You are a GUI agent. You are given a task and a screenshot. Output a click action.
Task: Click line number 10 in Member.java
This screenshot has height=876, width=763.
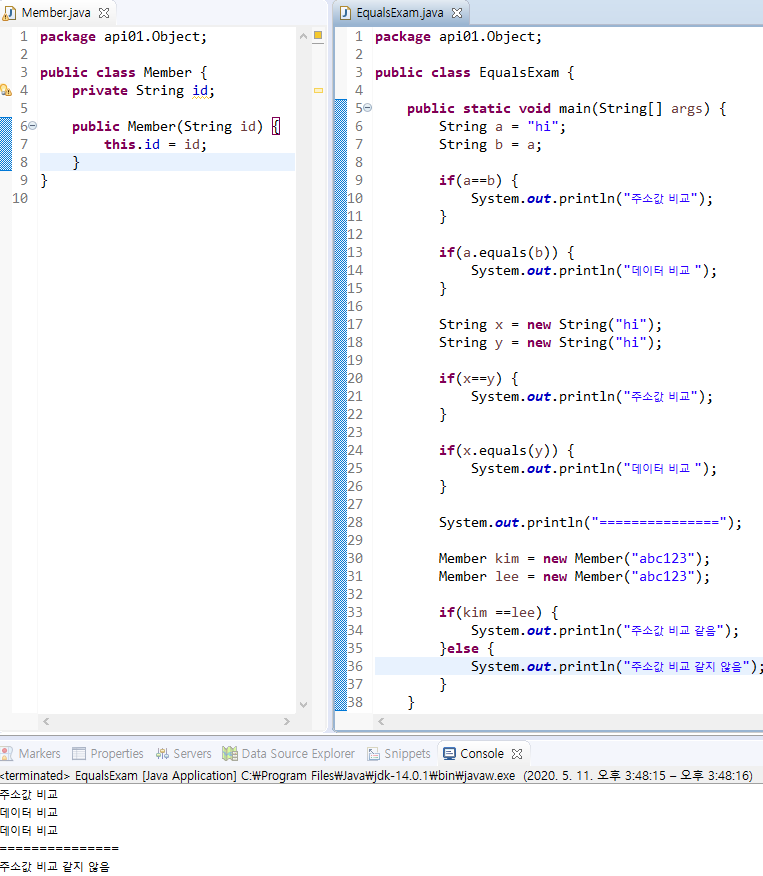[x=20, y=198]
